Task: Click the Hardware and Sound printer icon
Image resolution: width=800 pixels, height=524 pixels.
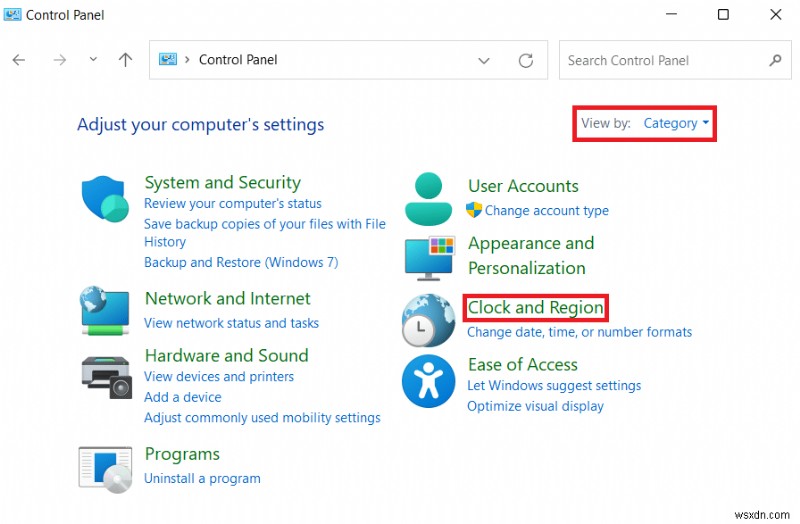Action: 104,376
